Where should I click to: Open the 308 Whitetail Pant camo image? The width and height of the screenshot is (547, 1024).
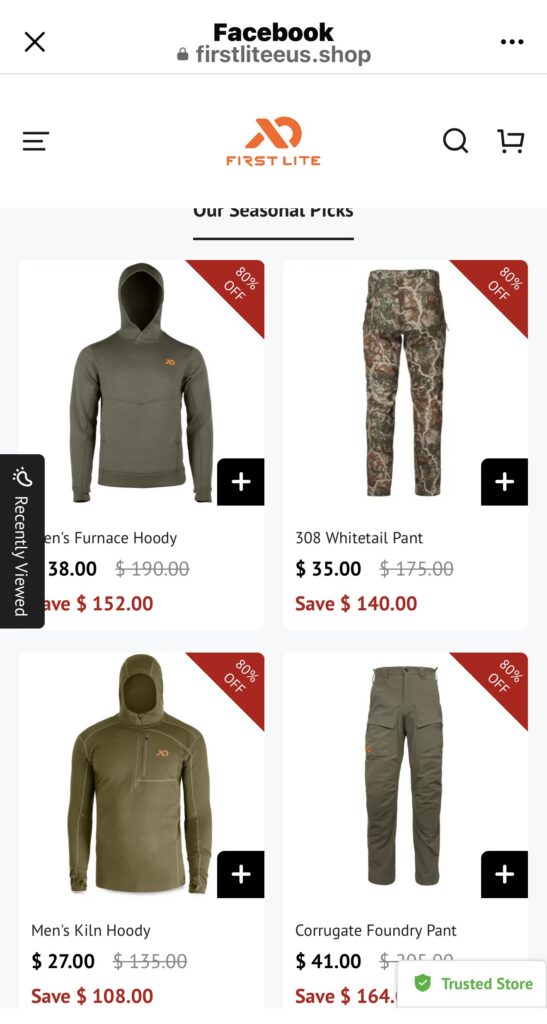click(x=403, y=383)
